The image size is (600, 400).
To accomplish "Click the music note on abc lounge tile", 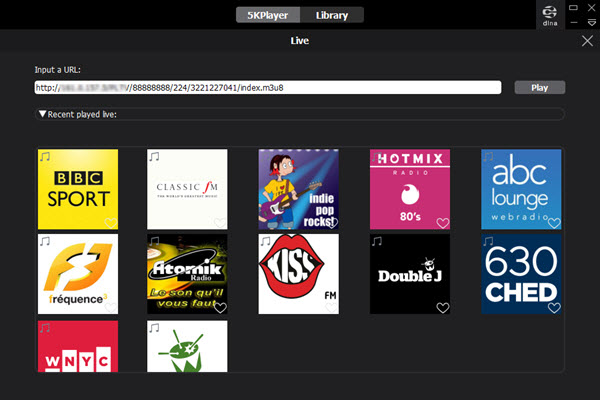I will 488,157.
